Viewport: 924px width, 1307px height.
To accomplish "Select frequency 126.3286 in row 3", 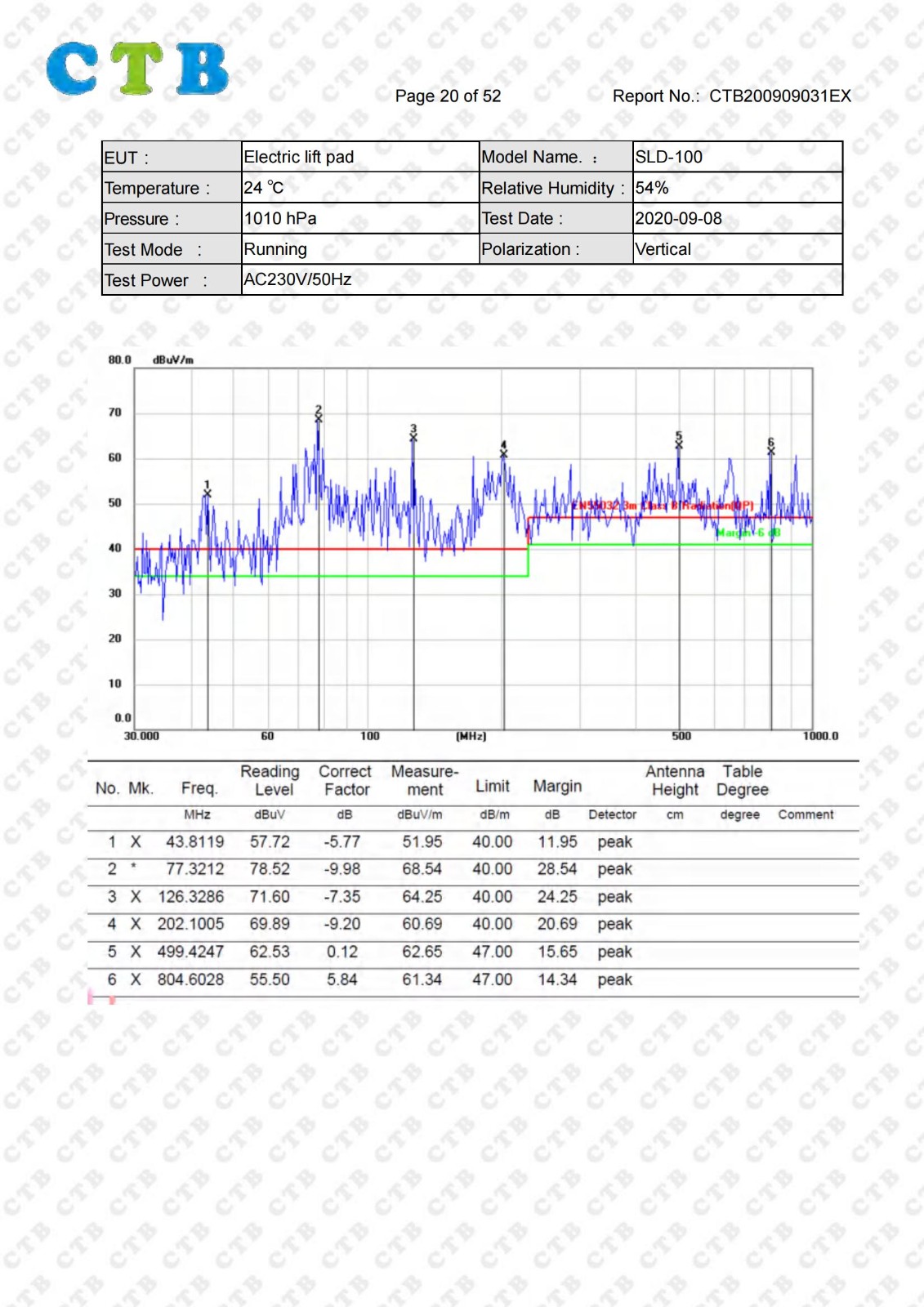I will [x=190, y=896].
